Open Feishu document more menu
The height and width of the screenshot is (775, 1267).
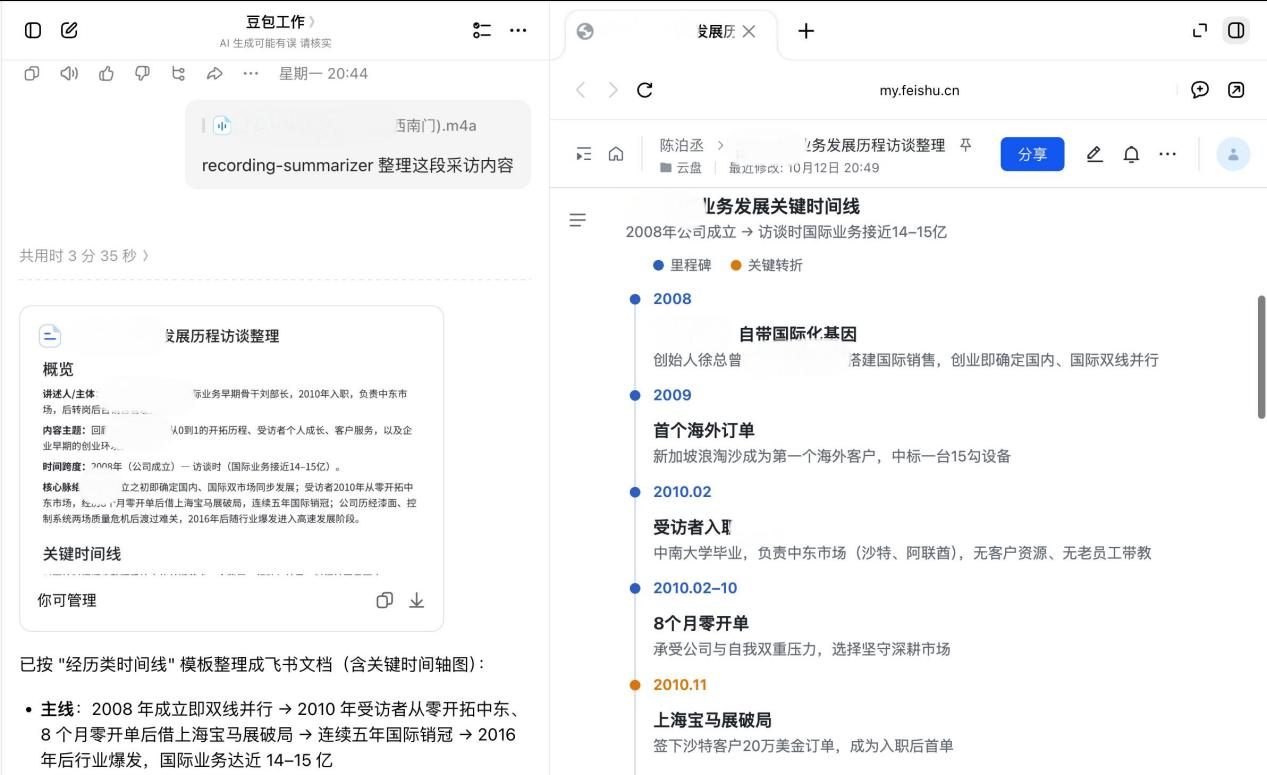click(x=1167, y=154)
